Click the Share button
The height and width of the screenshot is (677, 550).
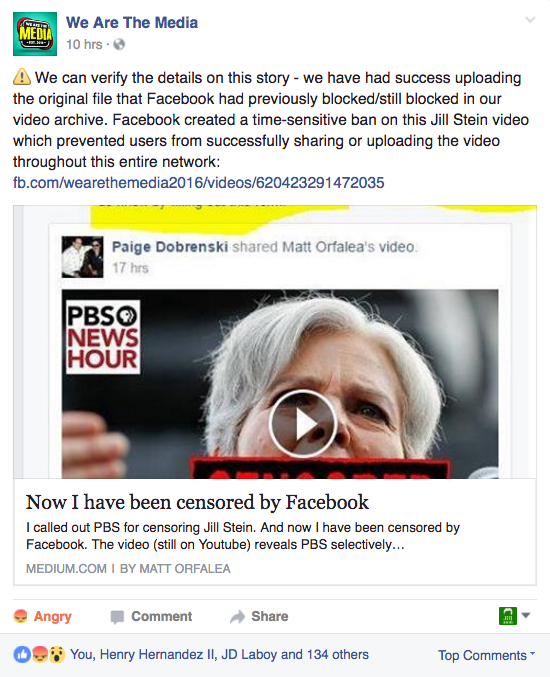259,616
